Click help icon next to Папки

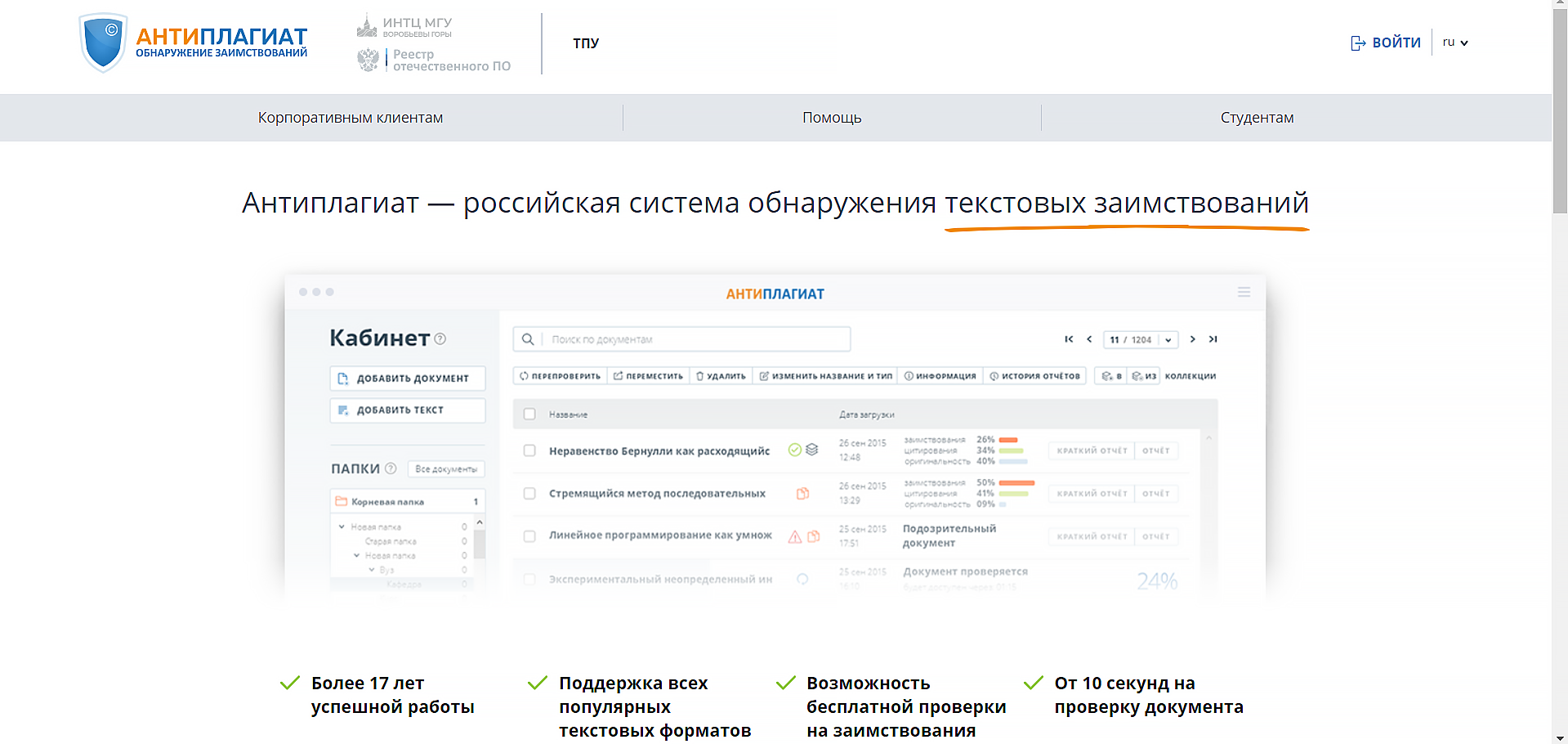[391, 468]
